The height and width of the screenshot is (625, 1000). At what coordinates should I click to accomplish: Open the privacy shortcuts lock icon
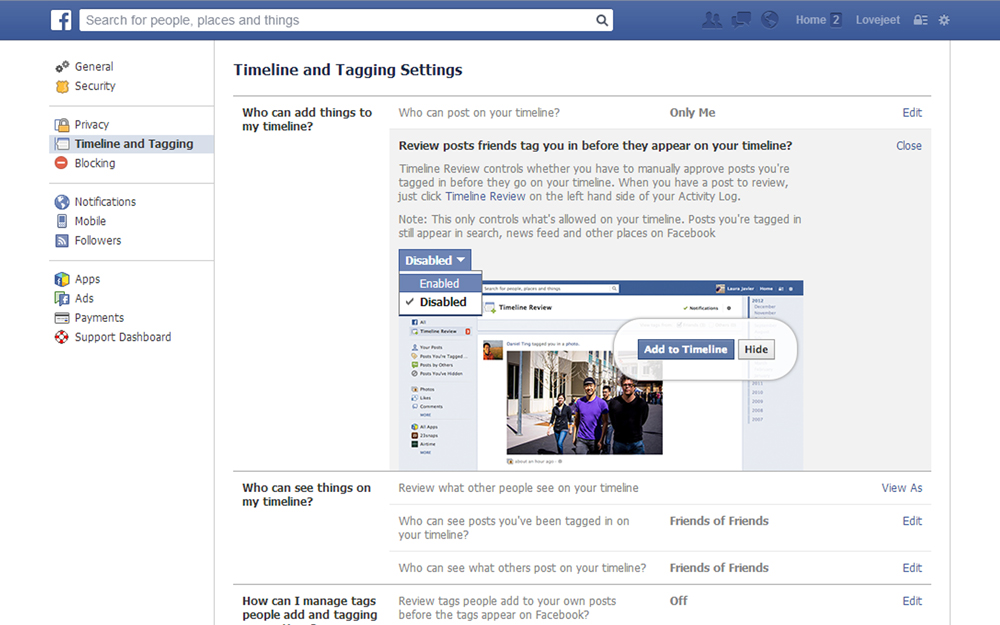click(x=920, y=20)
